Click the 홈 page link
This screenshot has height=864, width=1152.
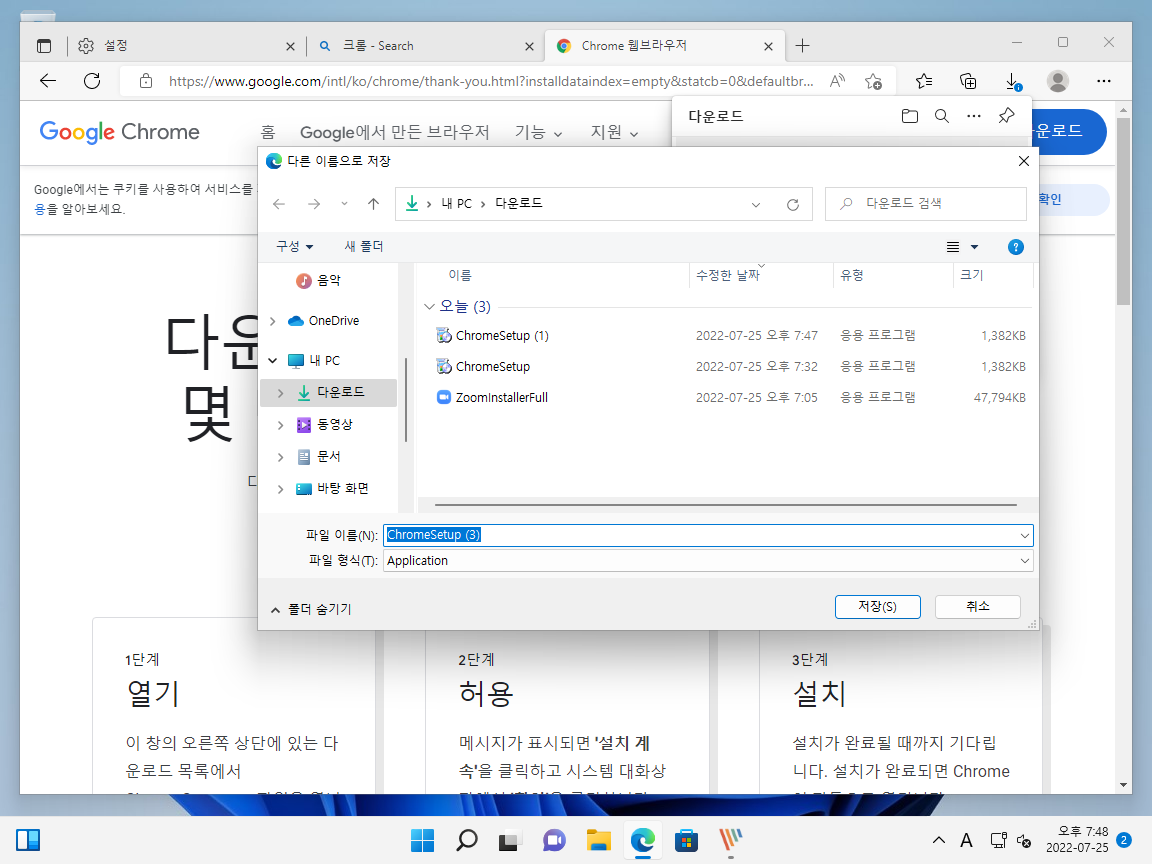267,132
